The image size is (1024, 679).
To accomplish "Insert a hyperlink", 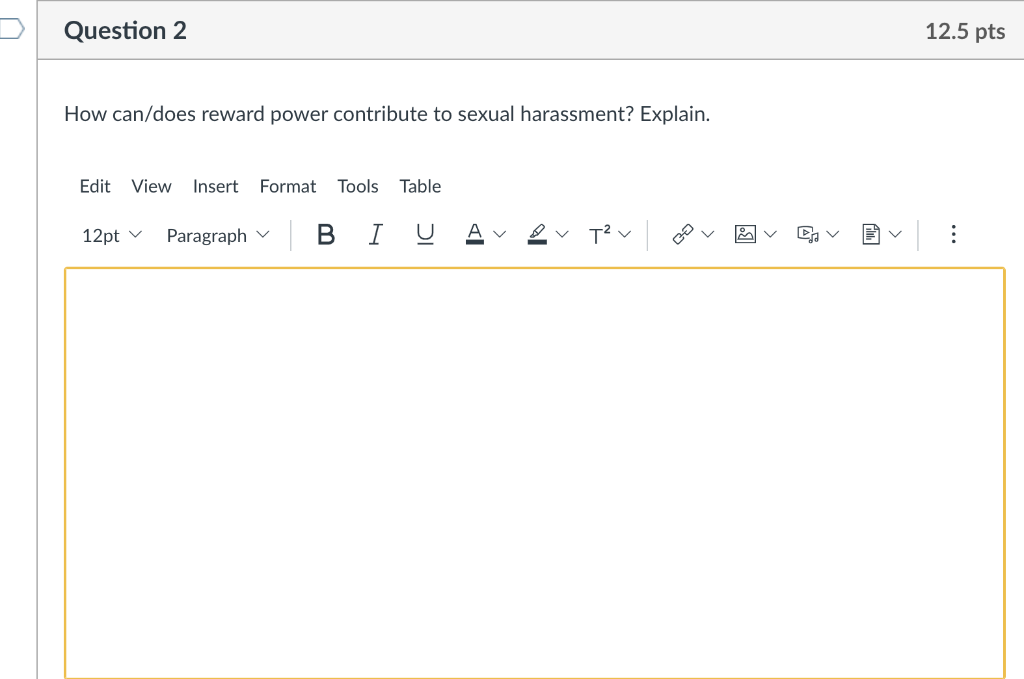I will 683,234.
